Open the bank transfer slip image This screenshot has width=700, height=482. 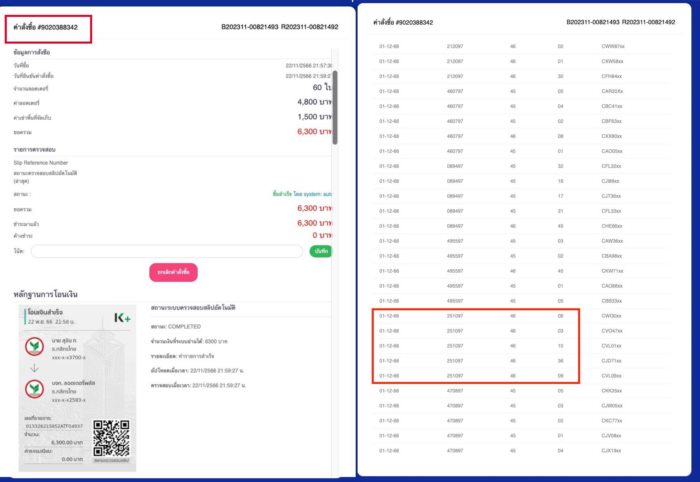tap(78, 385)
